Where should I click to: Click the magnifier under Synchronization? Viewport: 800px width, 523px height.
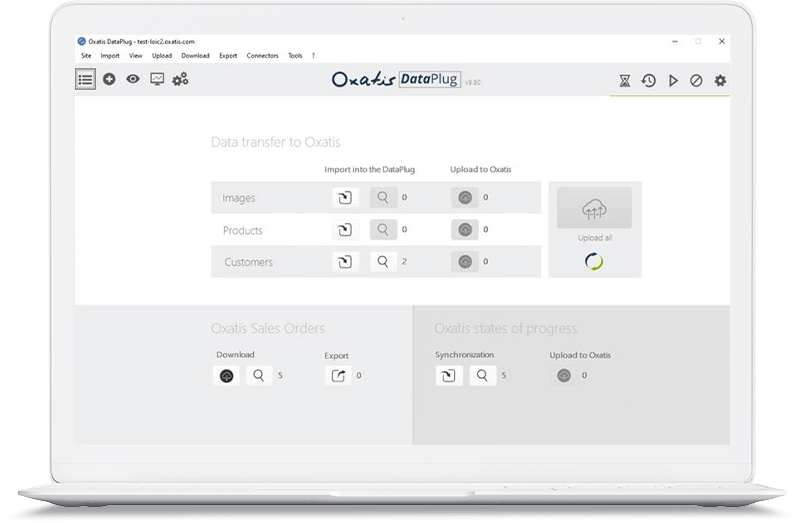point(482,376)
